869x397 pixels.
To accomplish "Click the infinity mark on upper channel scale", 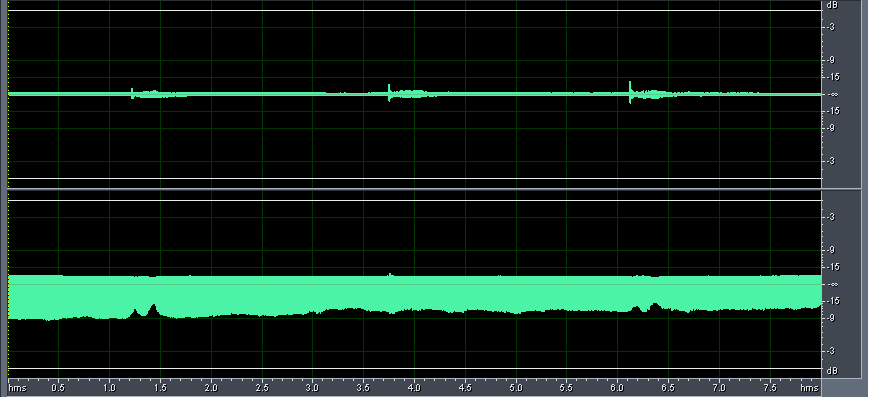I will pos(831,94).
